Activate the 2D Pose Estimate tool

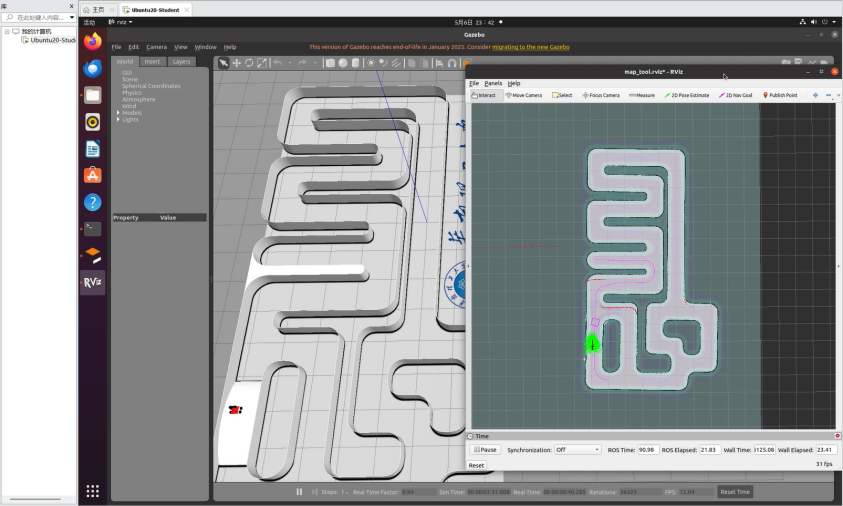coord(687,95)
